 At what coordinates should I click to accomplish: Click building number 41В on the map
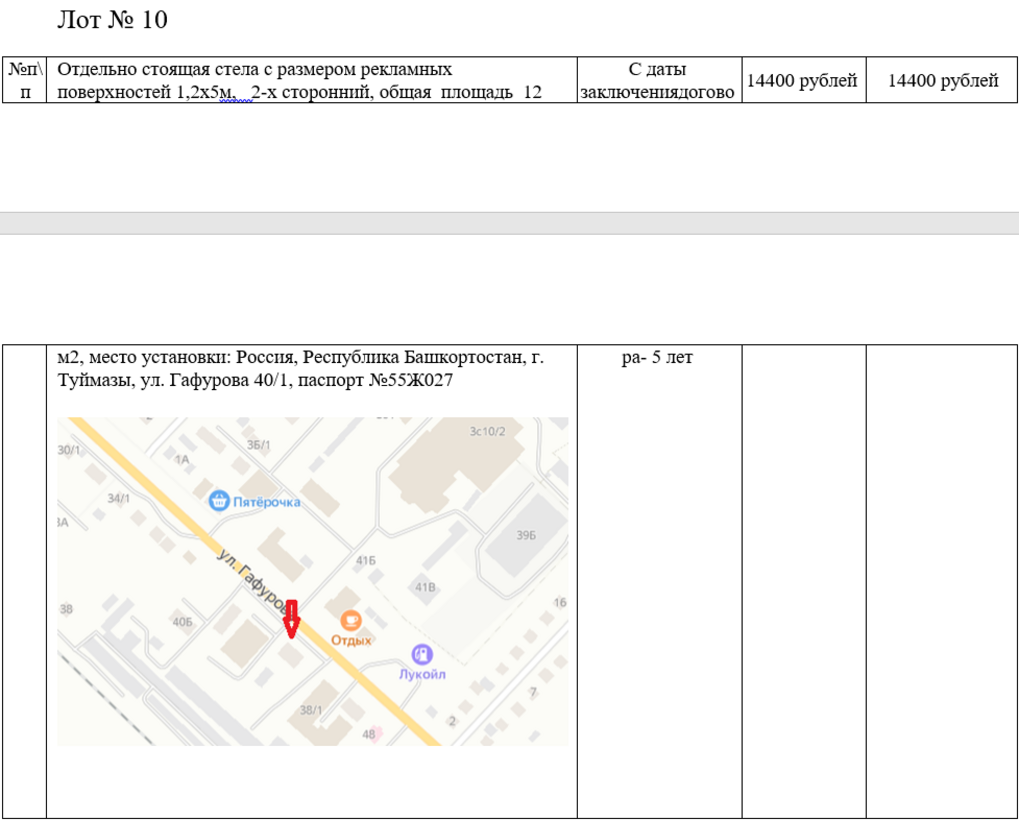(425, 587)
